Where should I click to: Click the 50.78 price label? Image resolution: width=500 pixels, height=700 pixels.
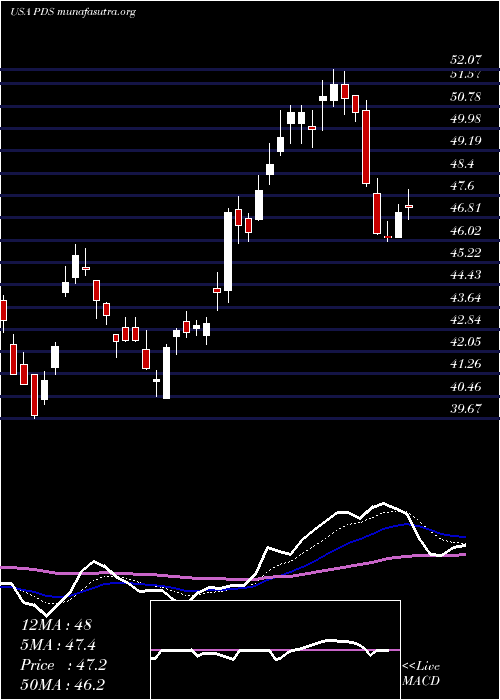click(x=466, y=96)
